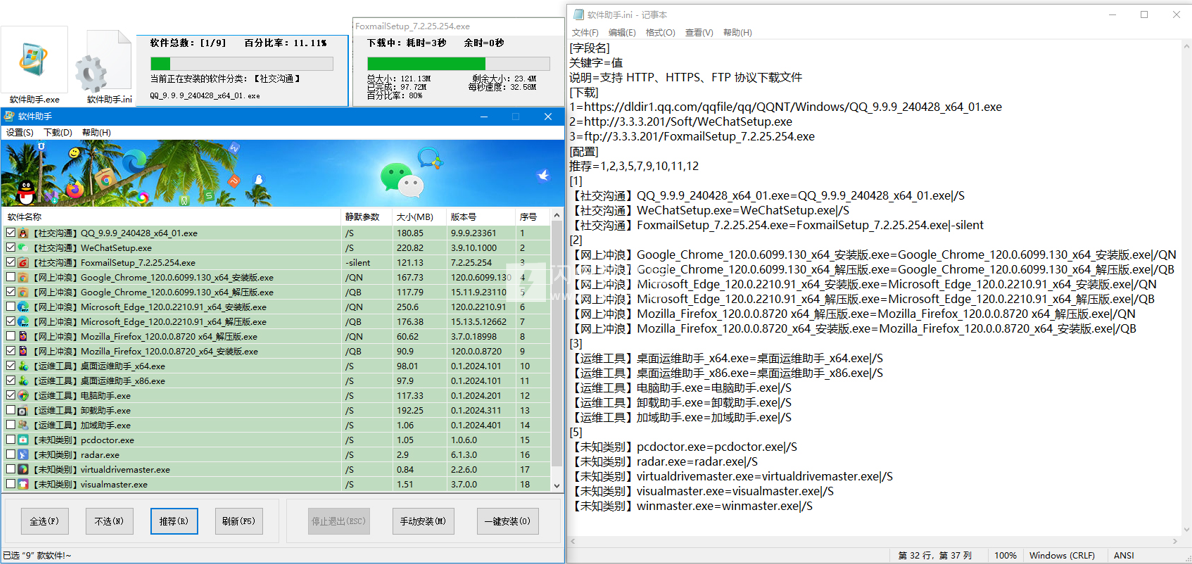Check the radar.exe checkbox
This screenshot has height=564, width=1192.
(11, 455)
